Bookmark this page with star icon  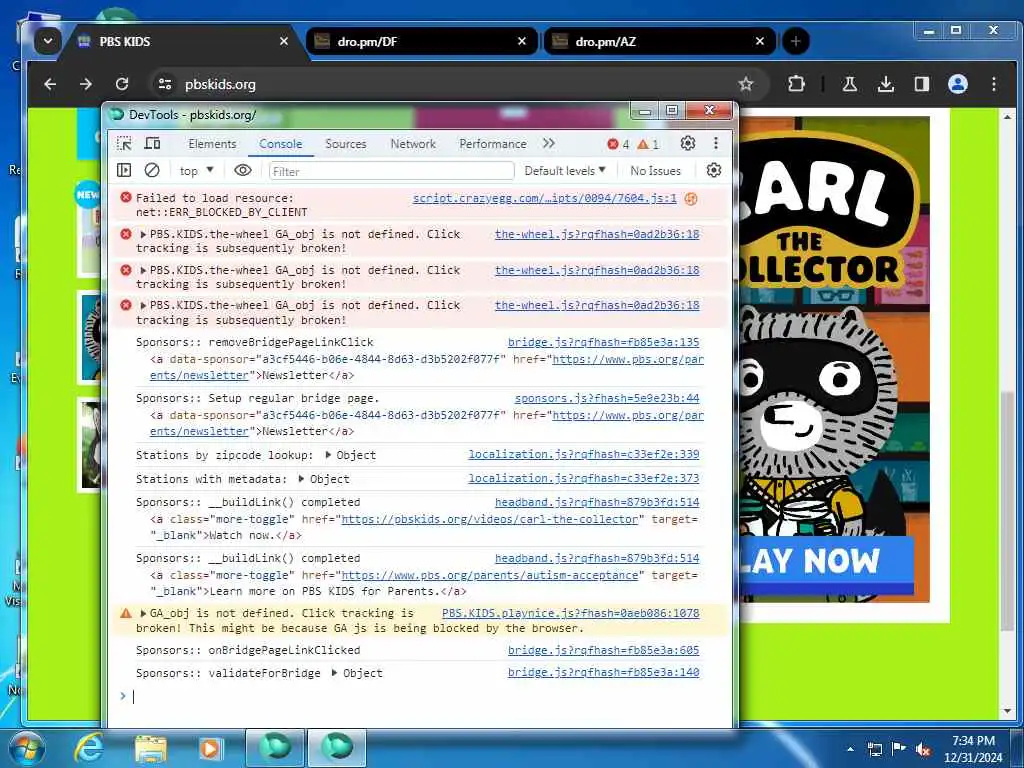746,84
